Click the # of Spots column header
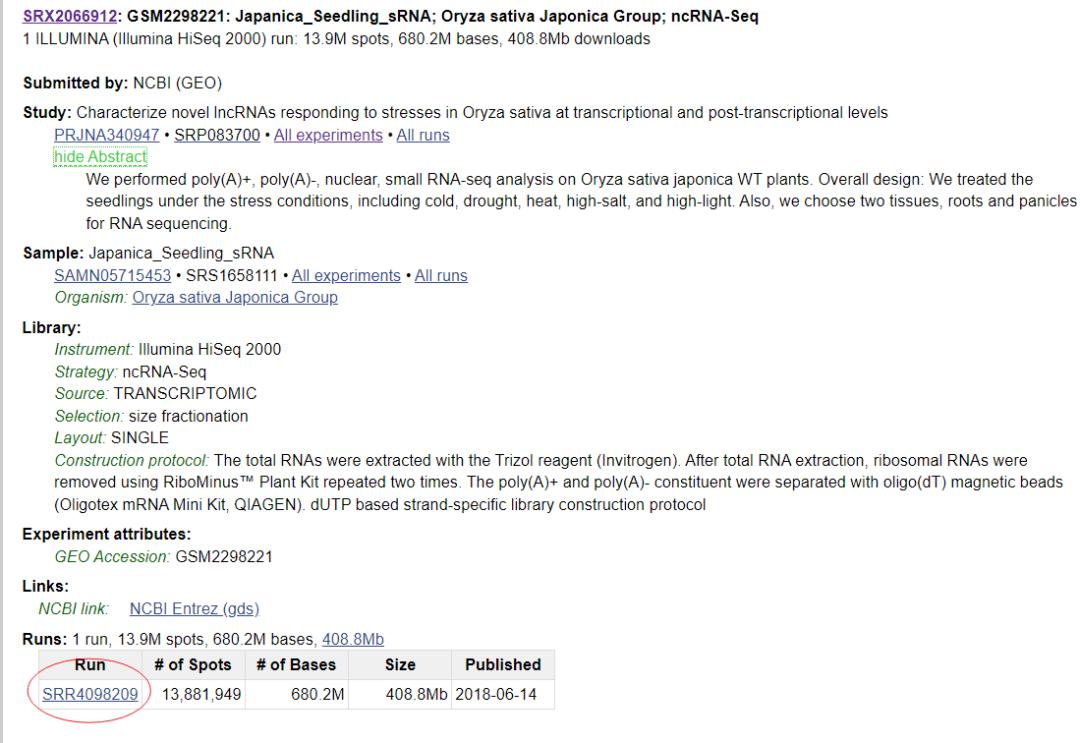 192,664
